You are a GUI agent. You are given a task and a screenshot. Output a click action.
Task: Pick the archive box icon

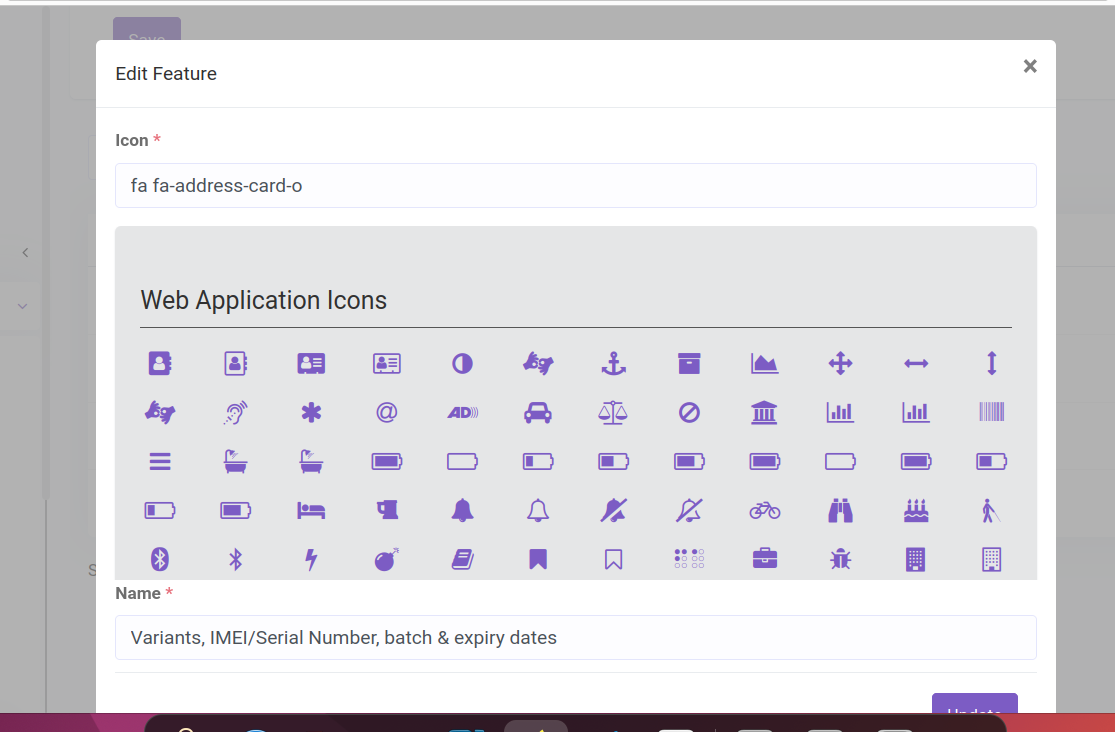click(689, 364)
